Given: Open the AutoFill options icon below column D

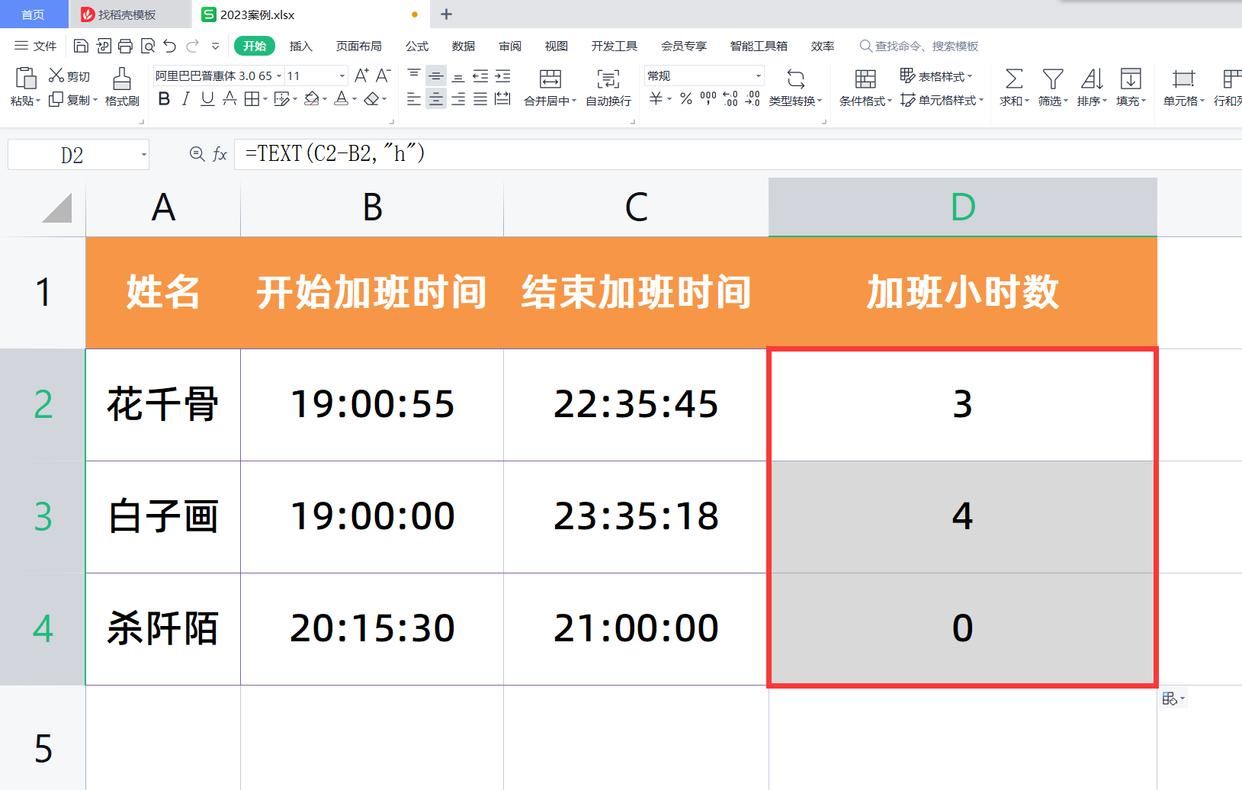Looking at the screenshot, I should (1173, 699).
